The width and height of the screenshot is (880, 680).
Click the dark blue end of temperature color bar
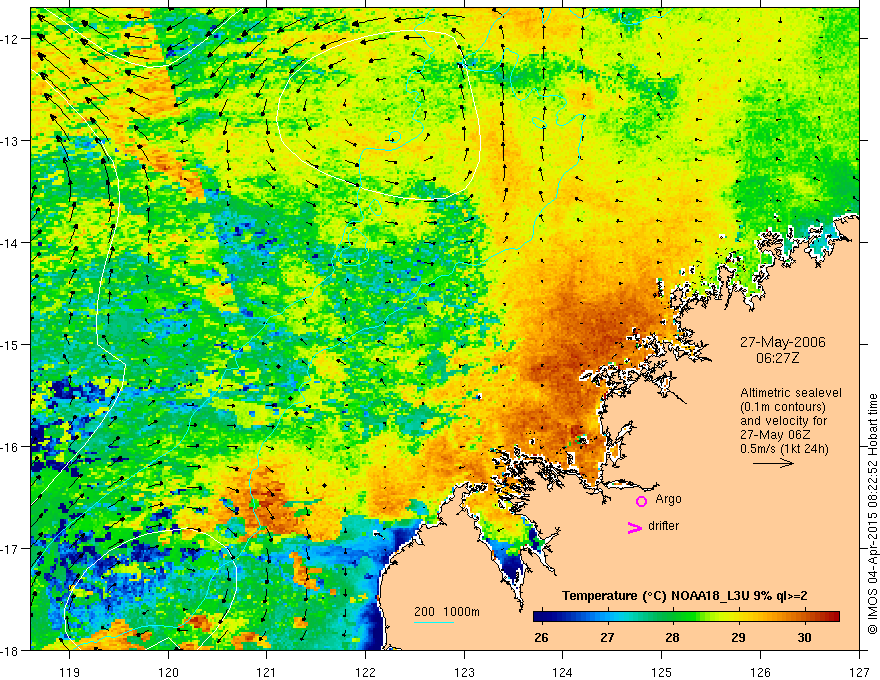[x=540, y=616]
